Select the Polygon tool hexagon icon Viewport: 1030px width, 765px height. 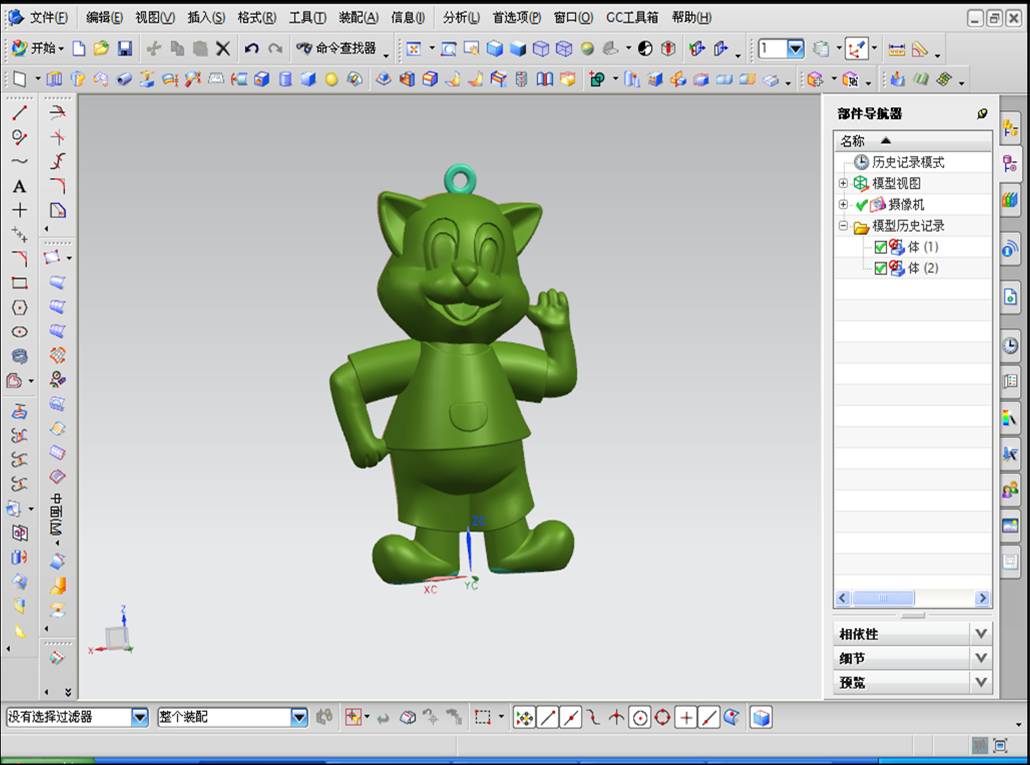click(x=19, y=307)
